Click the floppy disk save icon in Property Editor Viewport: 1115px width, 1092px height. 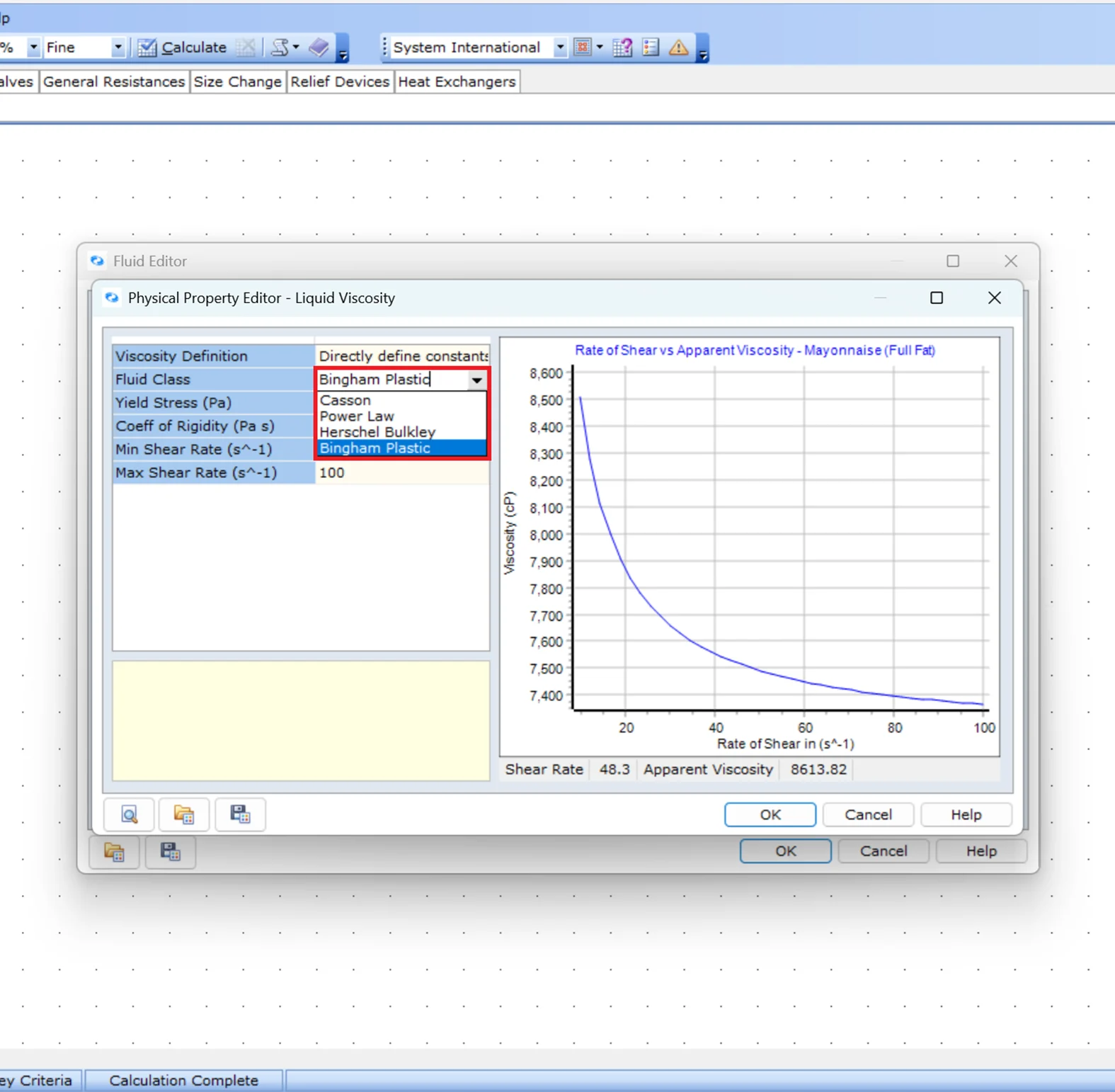tap(240, 814)
